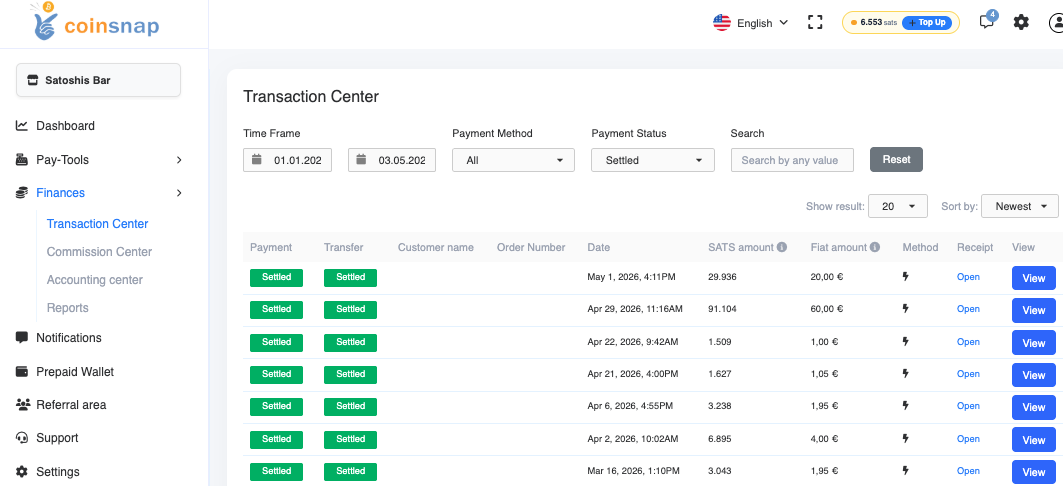Click the 91.104 SATS amount cell

pos(722,309)
